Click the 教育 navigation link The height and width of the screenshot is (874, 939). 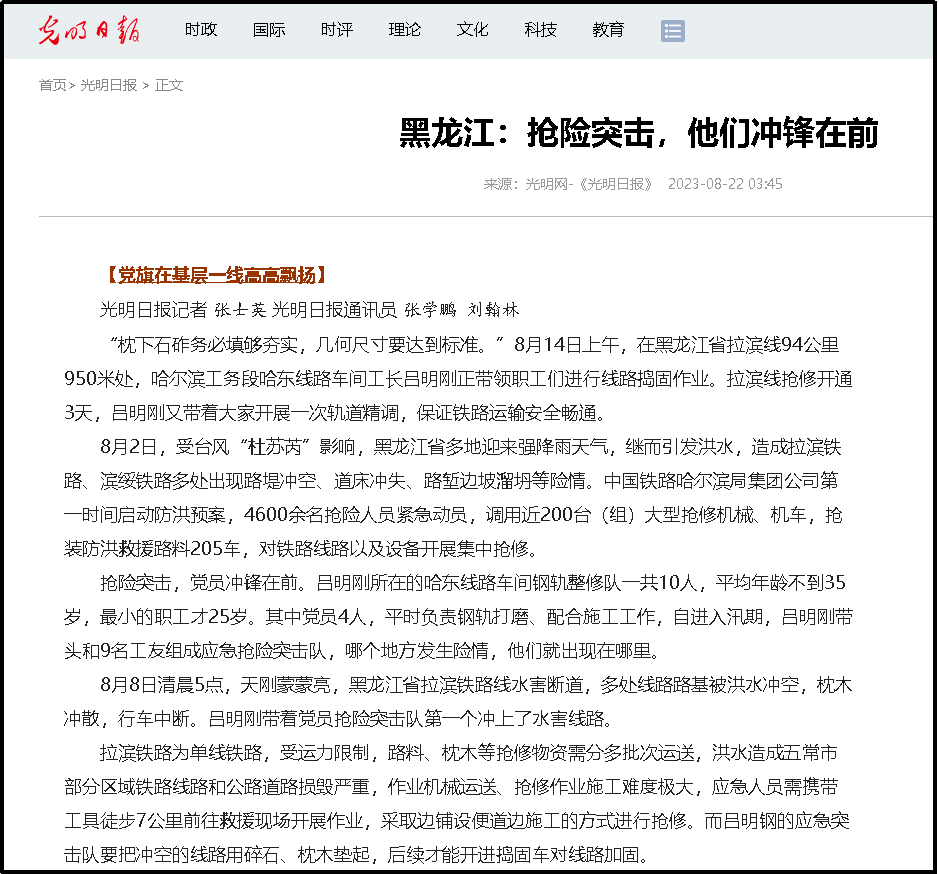click(608, 30)
